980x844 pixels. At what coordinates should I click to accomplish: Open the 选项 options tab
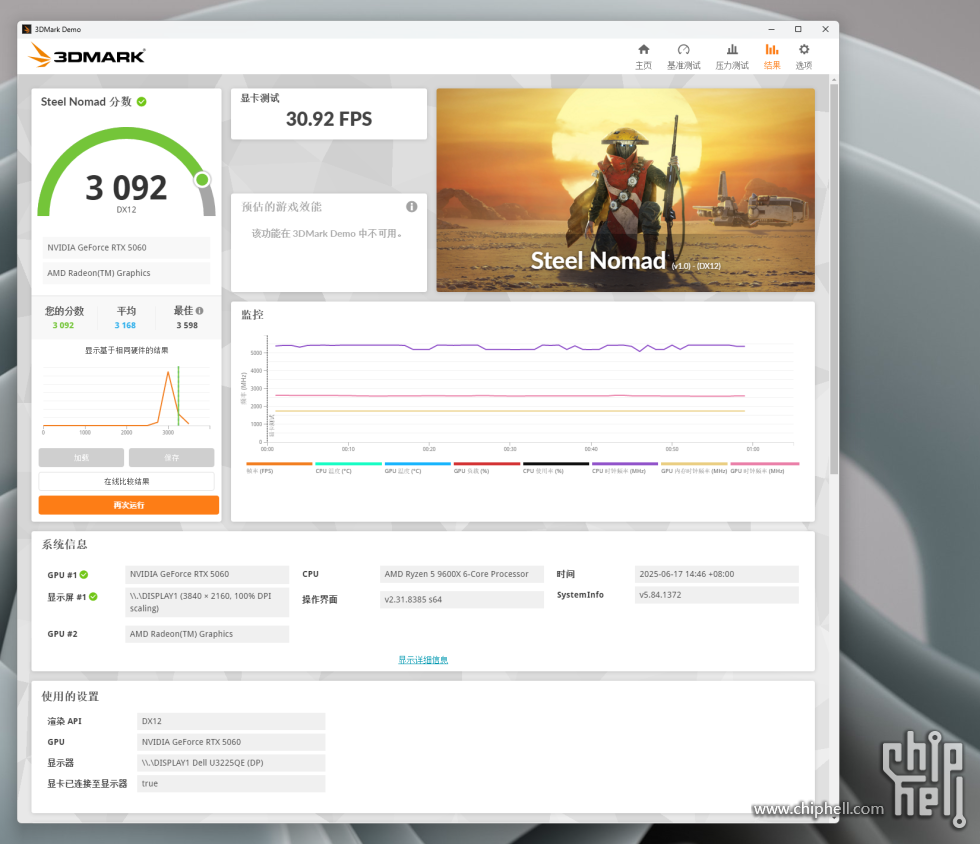pyautogui.click(x=804, y=56)
